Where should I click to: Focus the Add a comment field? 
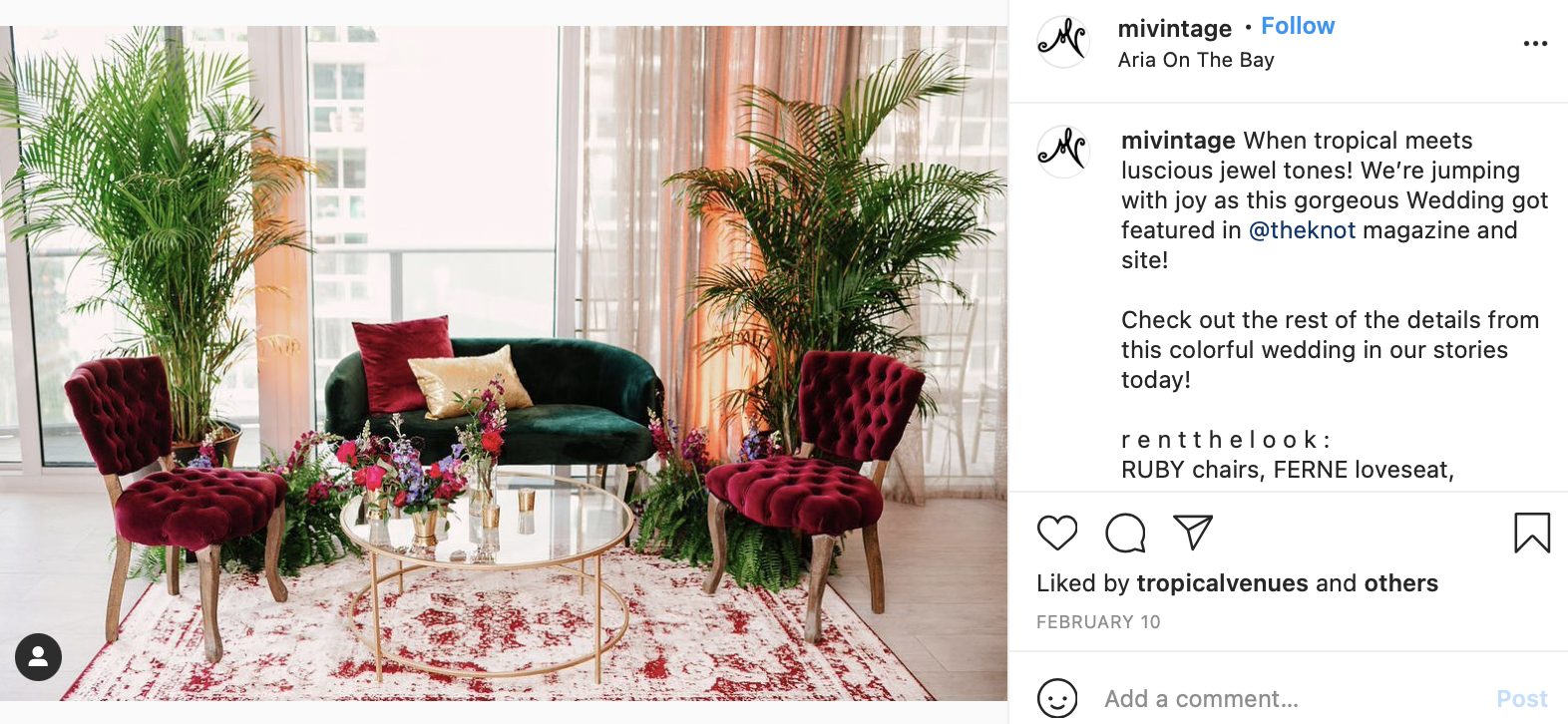(1294, 699)
